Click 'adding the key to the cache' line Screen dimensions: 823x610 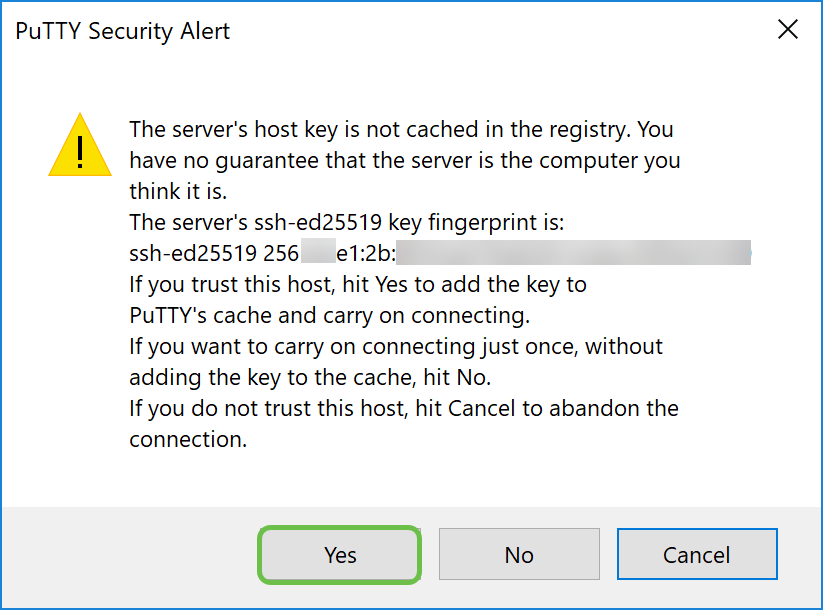coord(310,377)
